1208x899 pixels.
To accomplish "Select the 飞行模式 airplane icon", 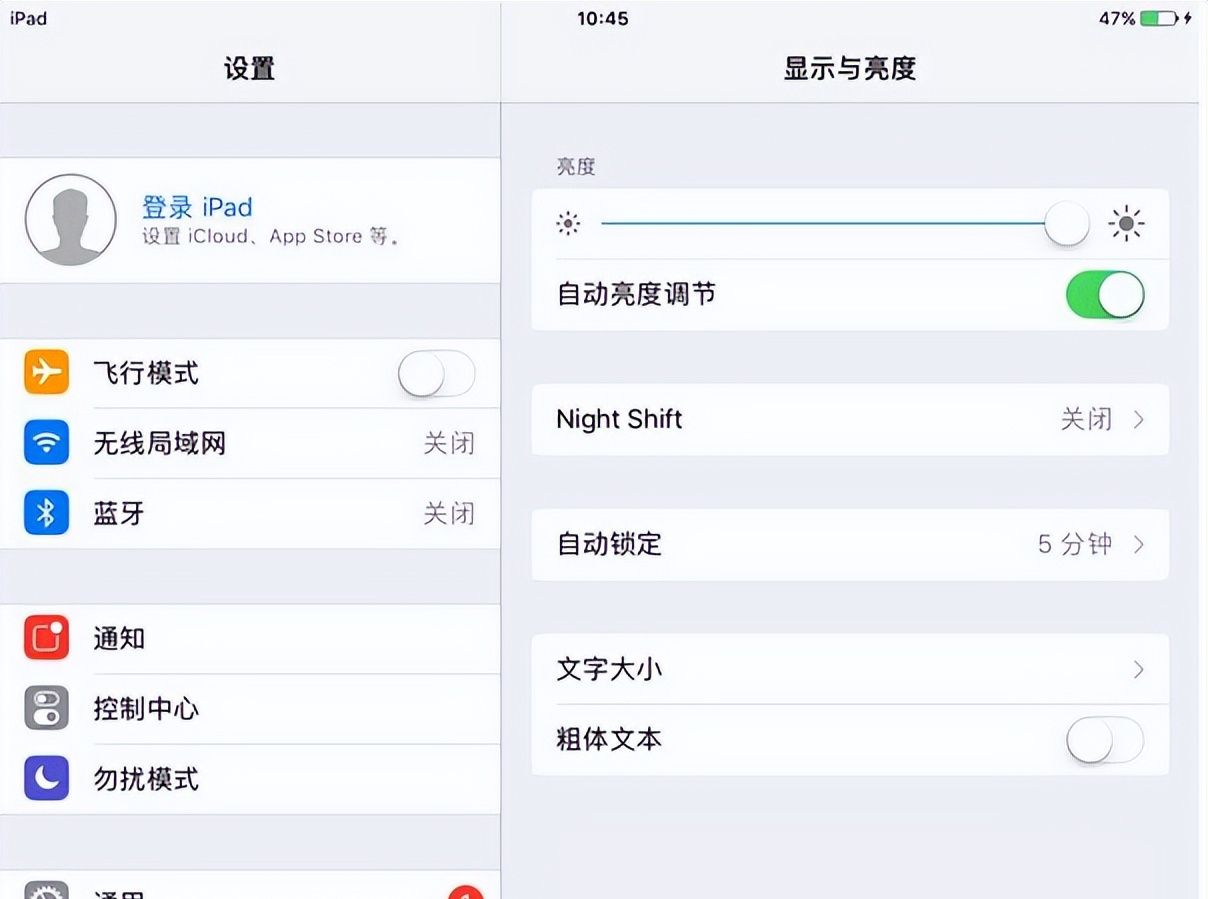I will click(x=45, y=373).
